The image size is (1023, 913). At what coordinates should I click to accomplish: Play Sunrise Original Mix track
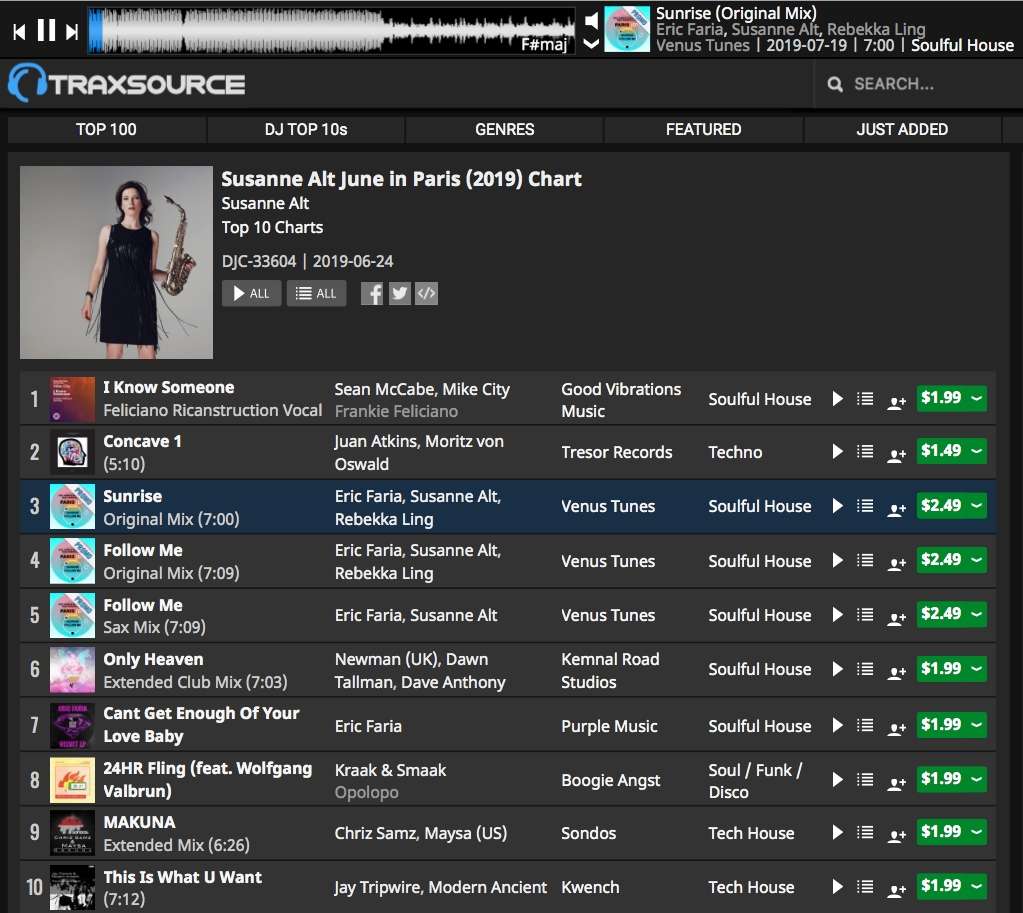[x=838, y=506]
